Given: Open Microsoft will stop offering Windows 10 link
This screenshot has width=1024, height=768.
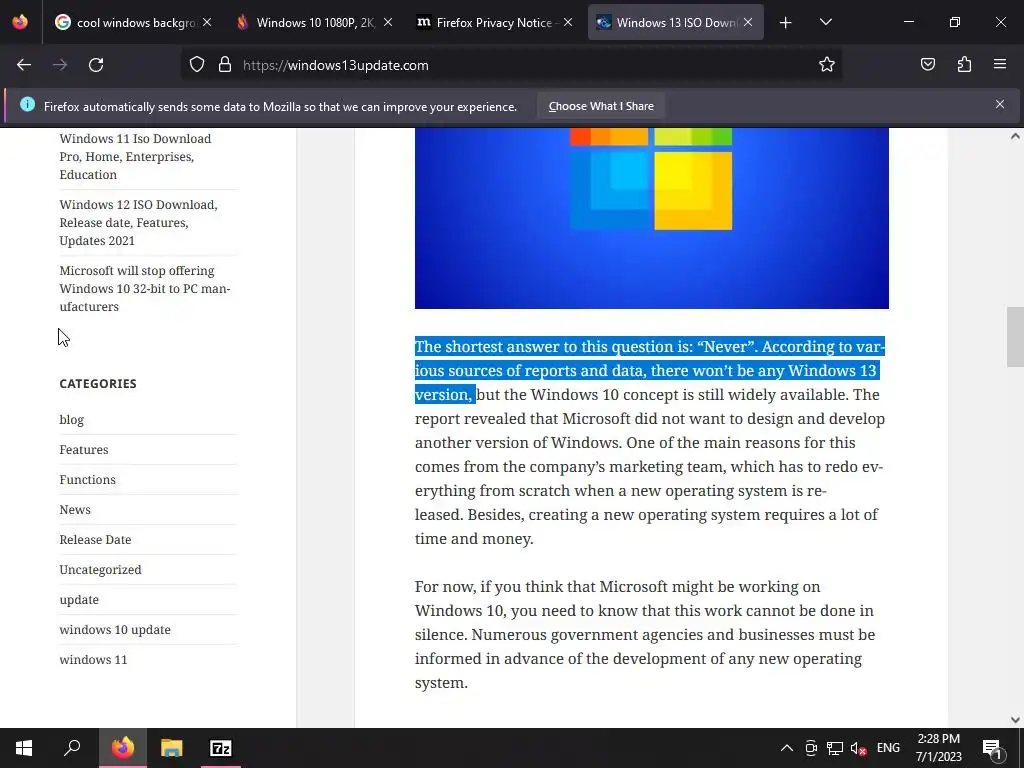Looking at the screenshot, I should 145,289.
